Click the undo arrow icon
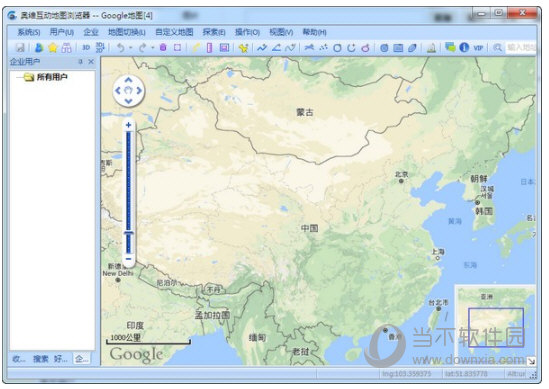Viewport: 549px width, 389px height. click(120, 48)
